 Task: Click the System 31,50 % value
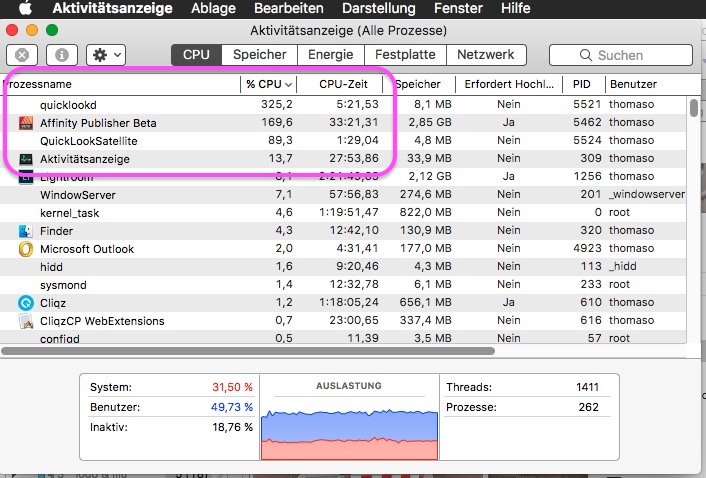(232, 387)
